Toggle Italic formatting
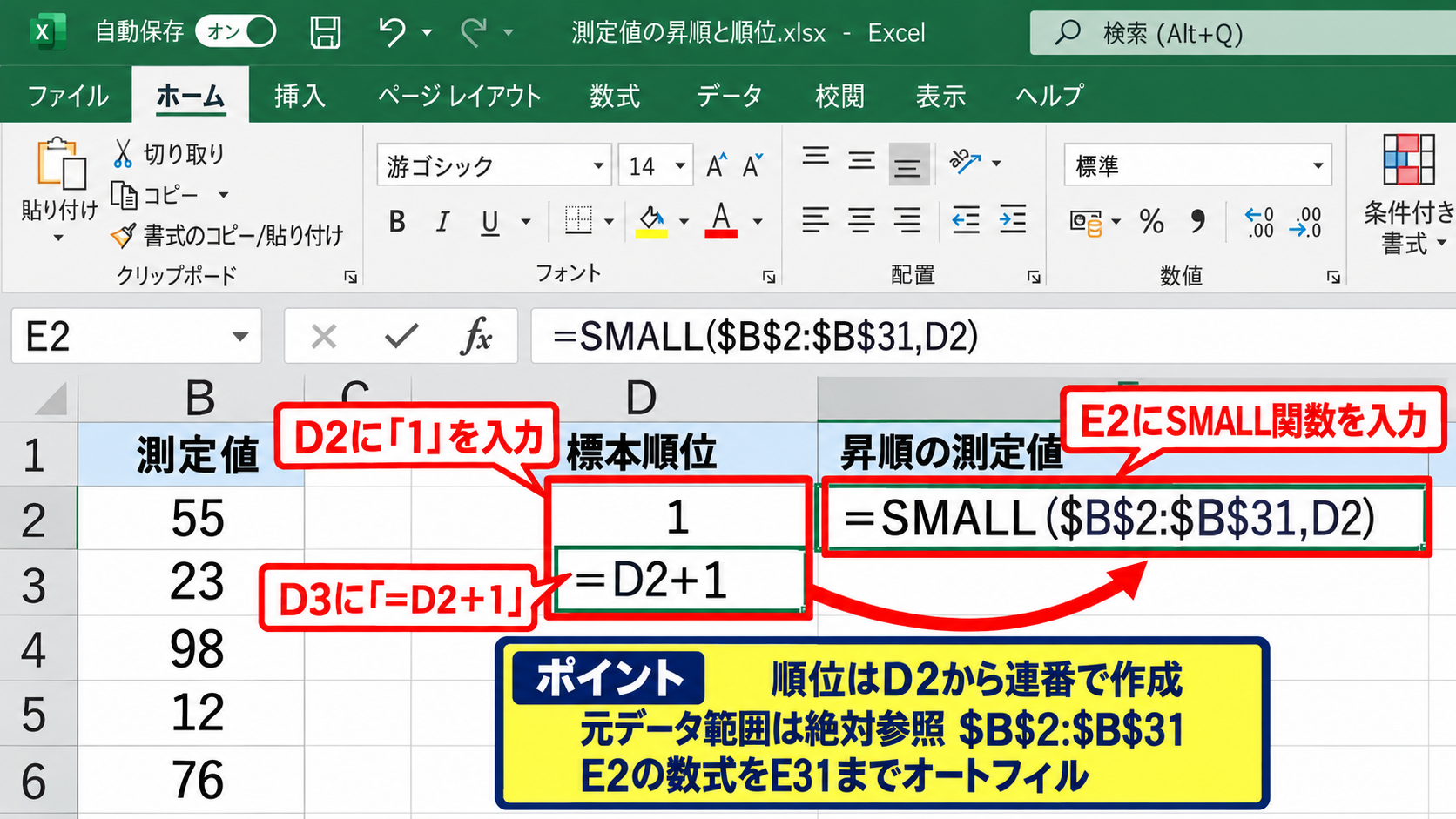1456x819 pixels. tap(442, 222)
